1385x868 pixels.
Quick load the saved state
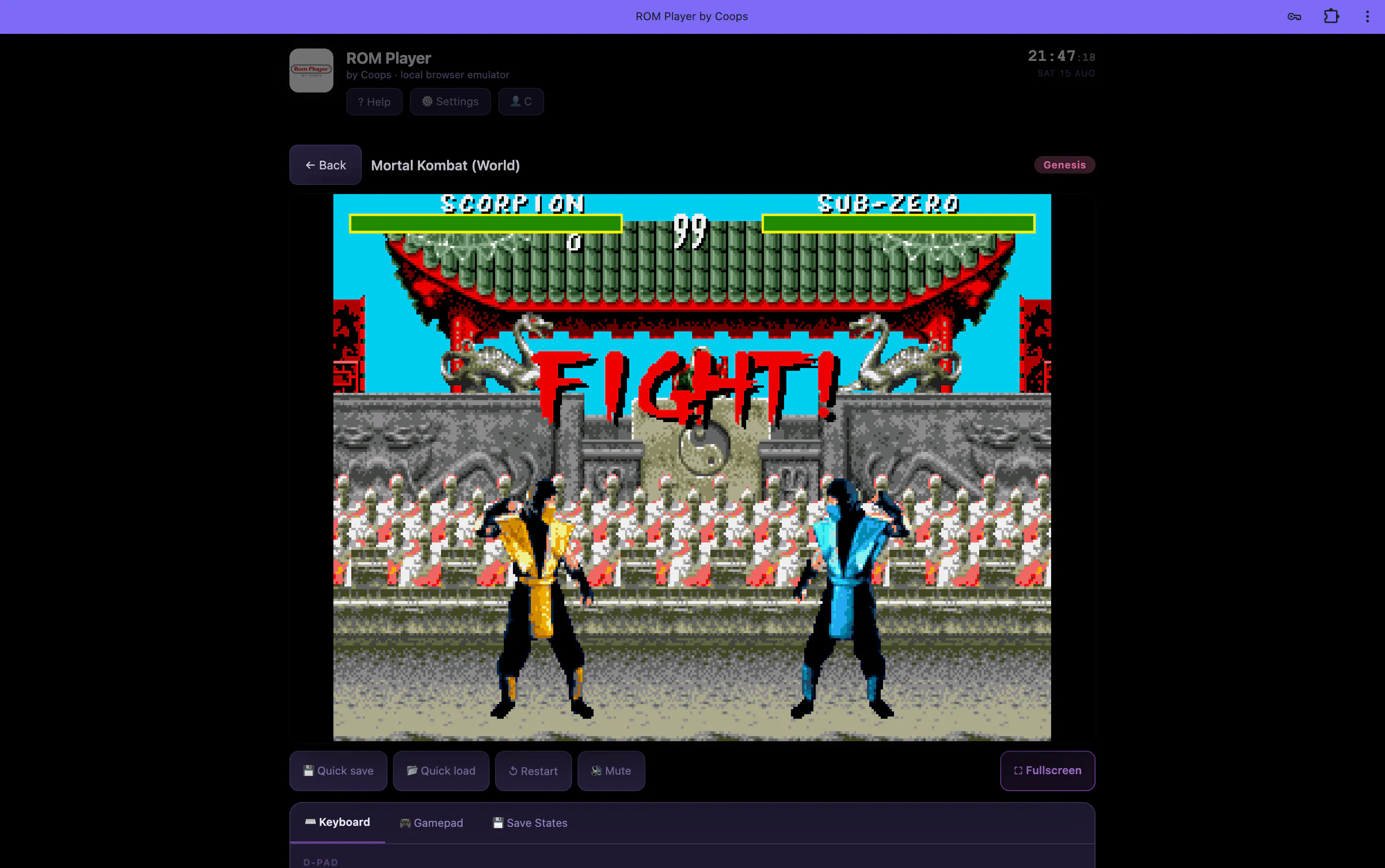coord(441,770)
